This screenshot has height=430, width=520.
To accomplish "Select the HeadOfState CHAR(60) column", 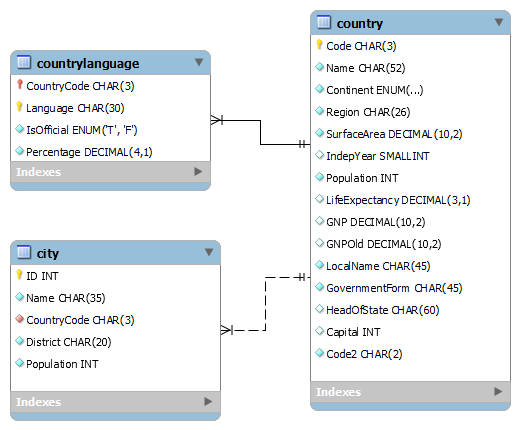I will pos(383,310).
